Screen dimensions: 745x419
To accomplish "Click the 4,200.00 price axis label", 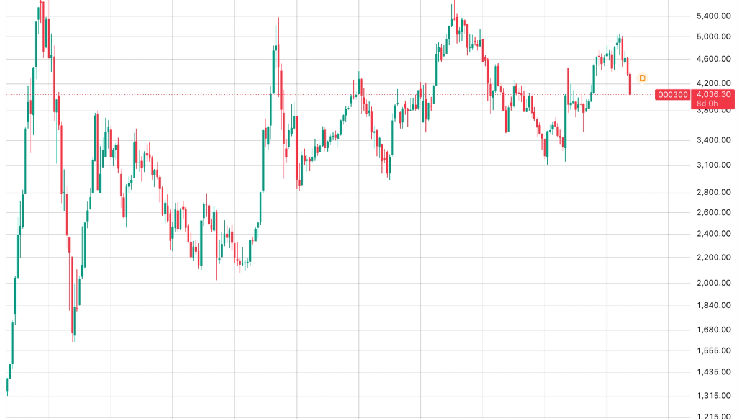I will (x=713, y=83).
